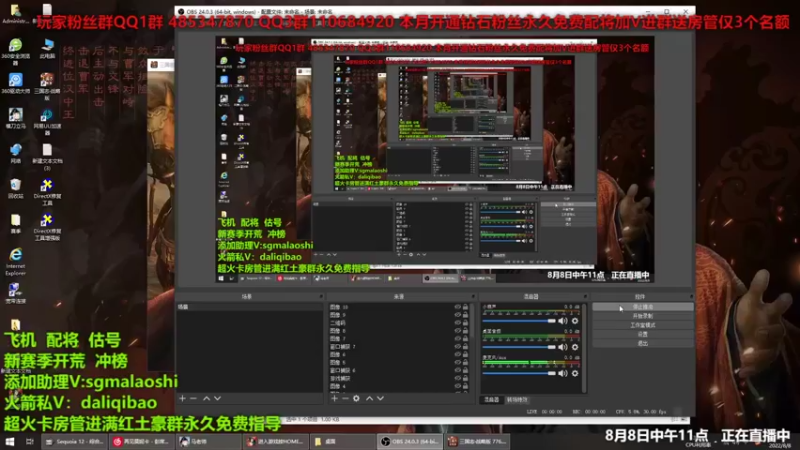Open the 360安全浏览器 desktop icon
The width and height of the screenshot is (800, 450).
pos(15,52)
